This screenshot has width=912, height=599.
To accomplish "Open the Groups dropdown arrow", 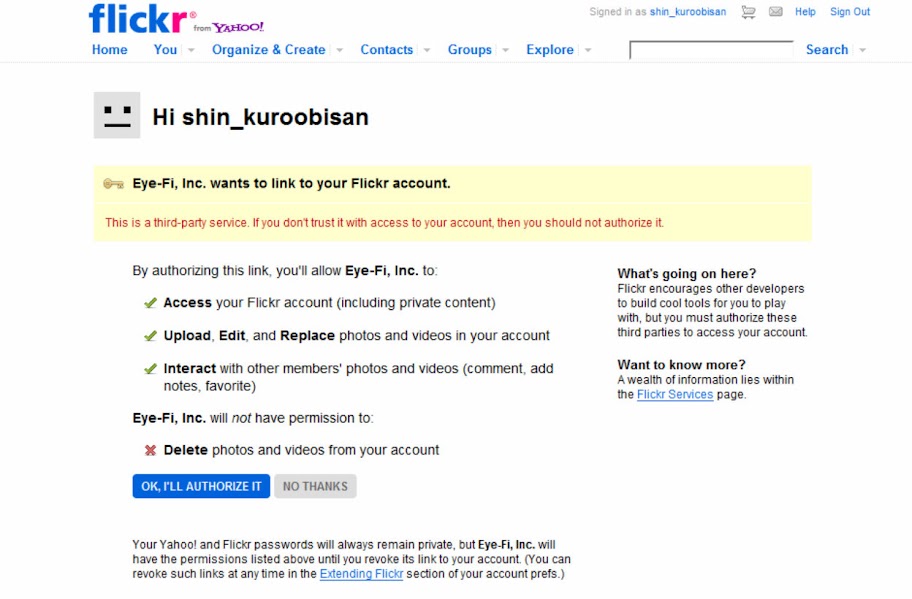I will pos(505,50).
